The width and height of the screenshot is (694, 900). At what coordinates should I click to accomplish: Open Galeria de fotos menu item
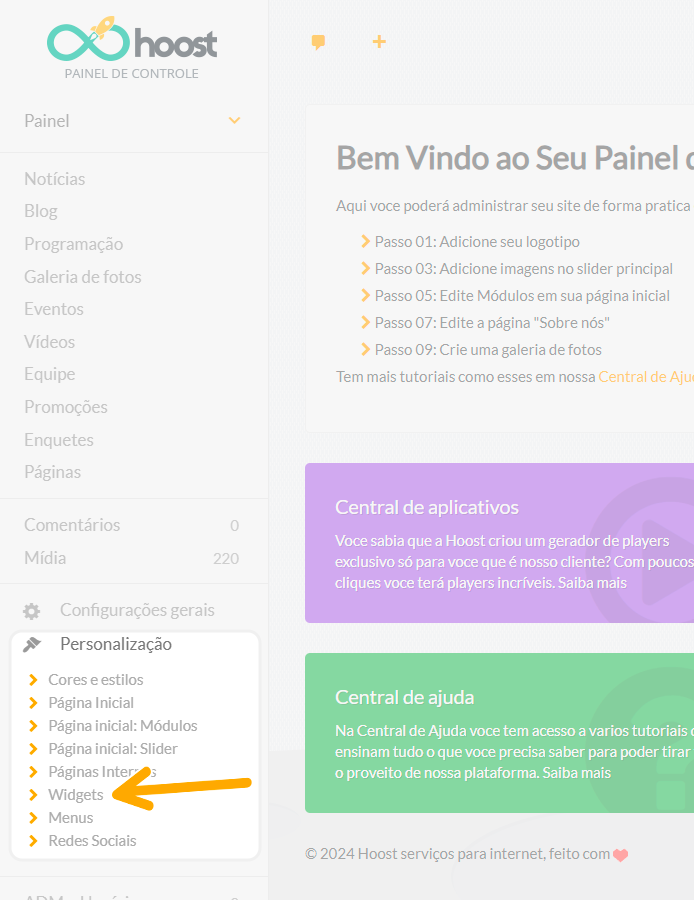pyautogui.click(x=83, y=277)
